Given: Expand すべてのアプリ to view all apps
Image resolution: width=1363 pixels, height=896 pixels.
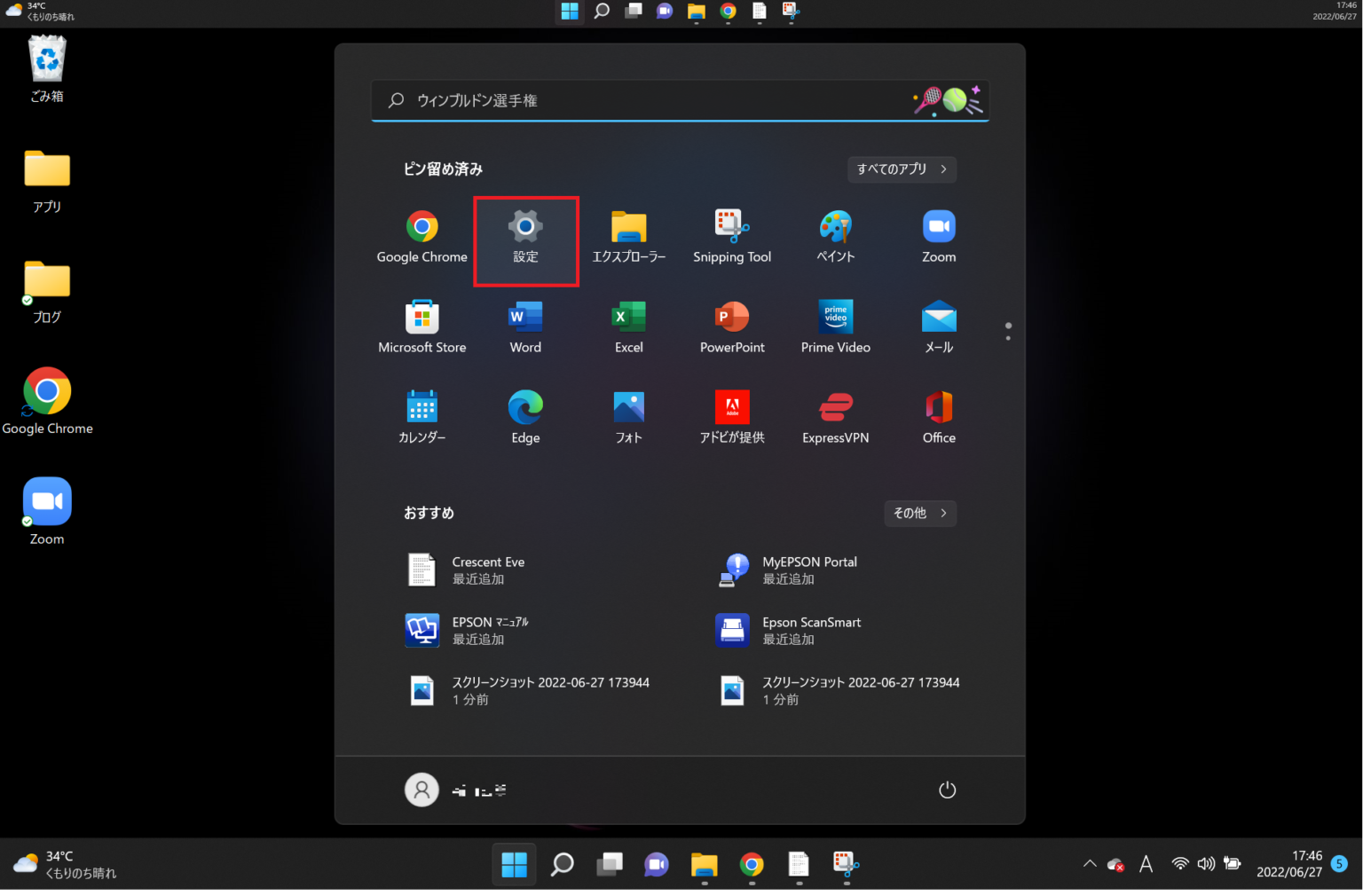Looking at the screenshot, I should (x=902, y=169).
